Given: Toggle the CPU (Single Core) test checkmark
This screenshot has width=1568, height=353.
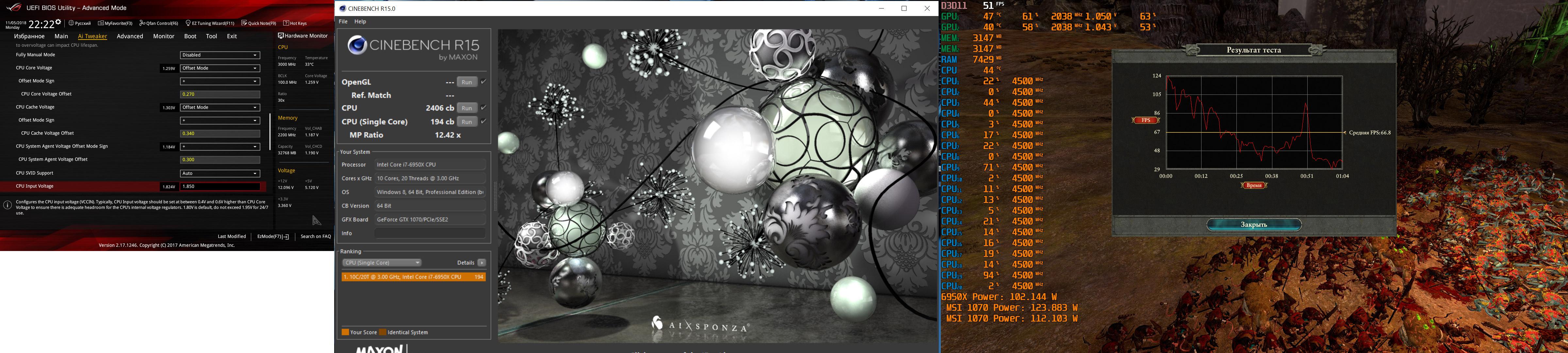Looking at the screenshot, I should pyautogui.click(x=483, y=121).
